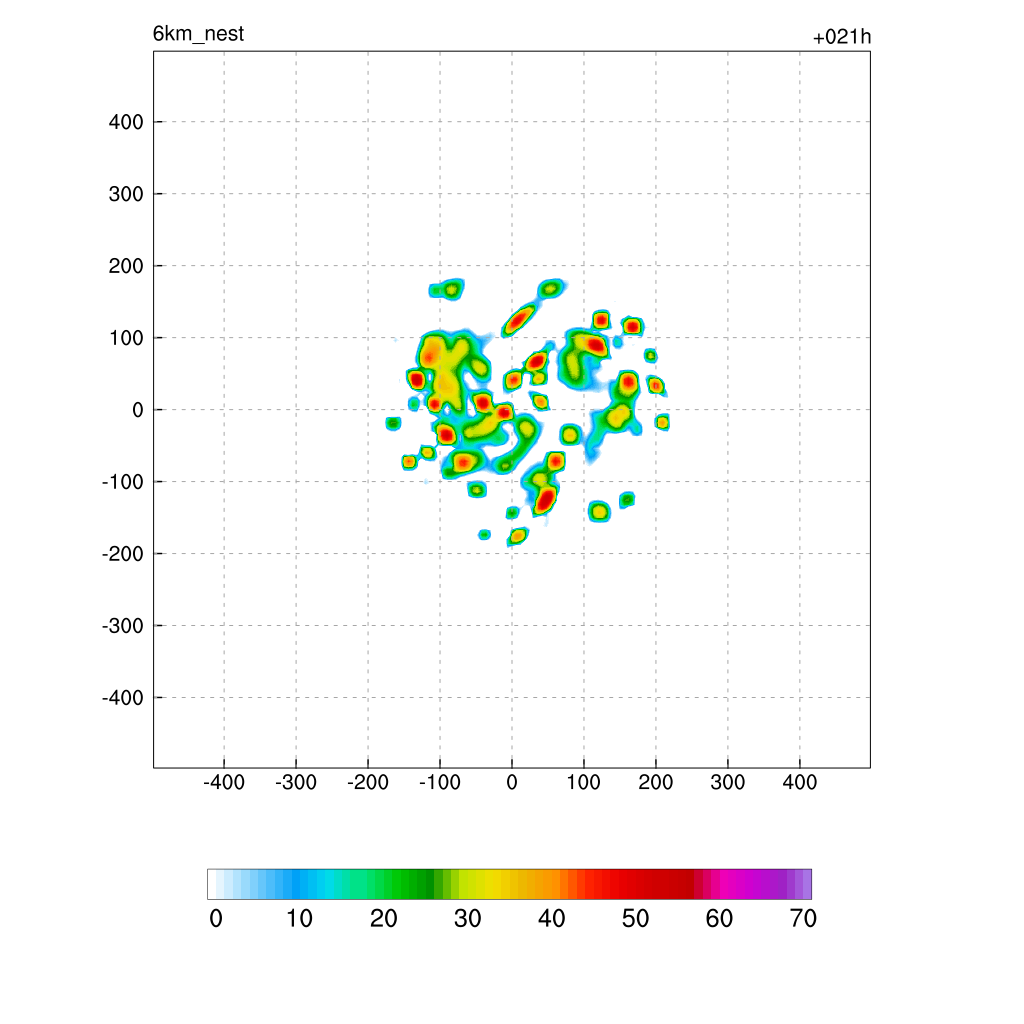Click the colorbar label '30'
The height and width of the screenshot is (1024, 1024).
point(468,919)
